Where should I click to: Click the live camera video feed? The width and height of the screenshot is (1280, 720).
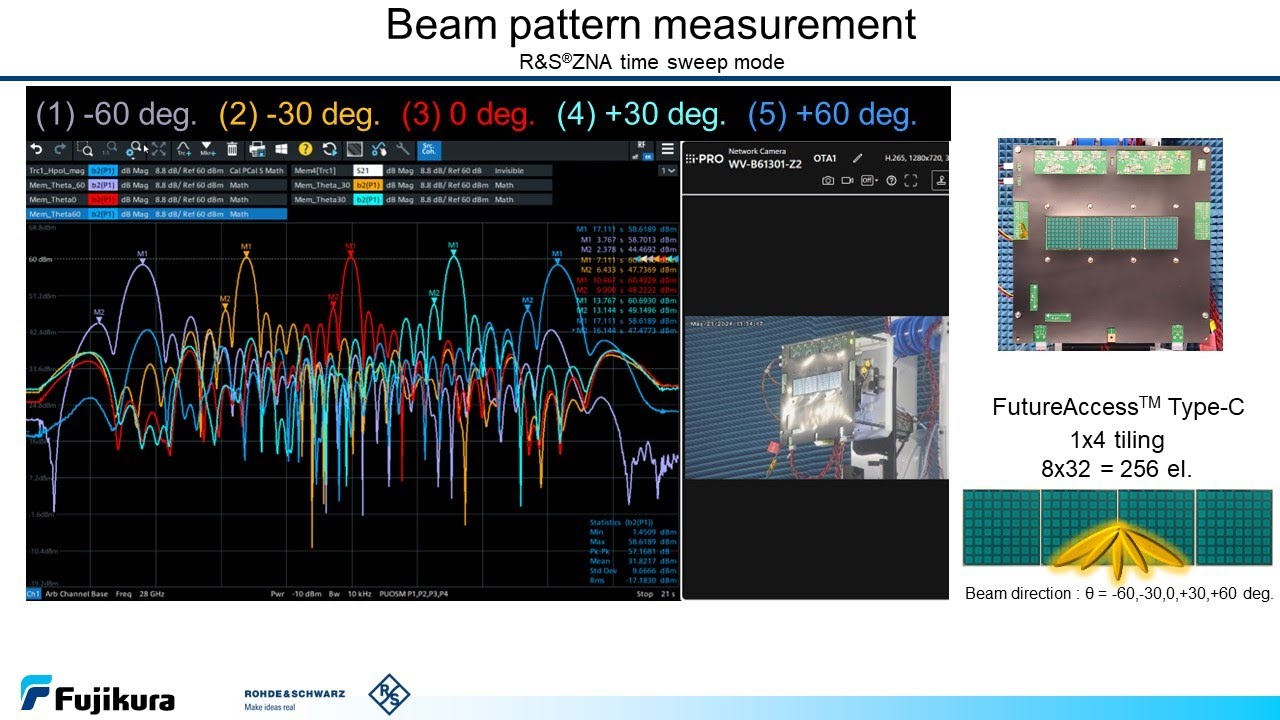(x=816, y=398)
